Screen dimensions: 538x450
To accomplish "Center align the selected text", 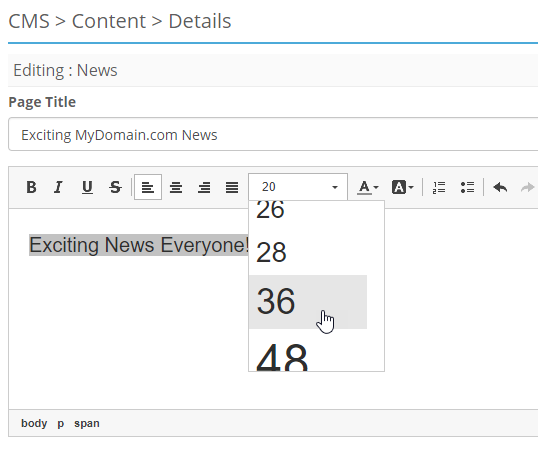I will (176, 187).
